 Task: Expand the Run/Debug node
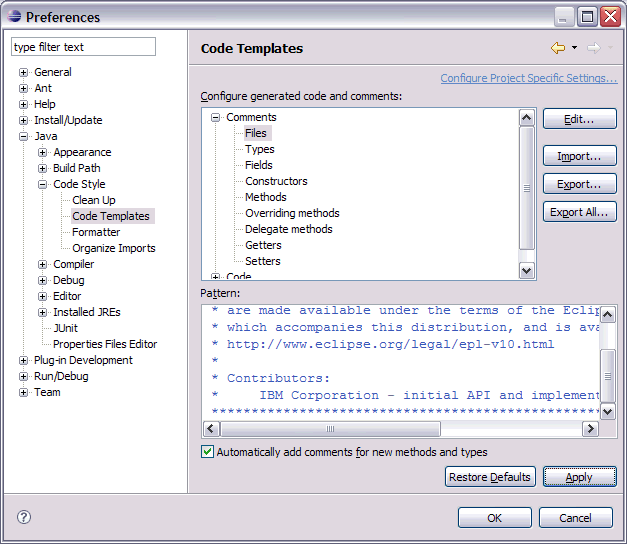23,376
